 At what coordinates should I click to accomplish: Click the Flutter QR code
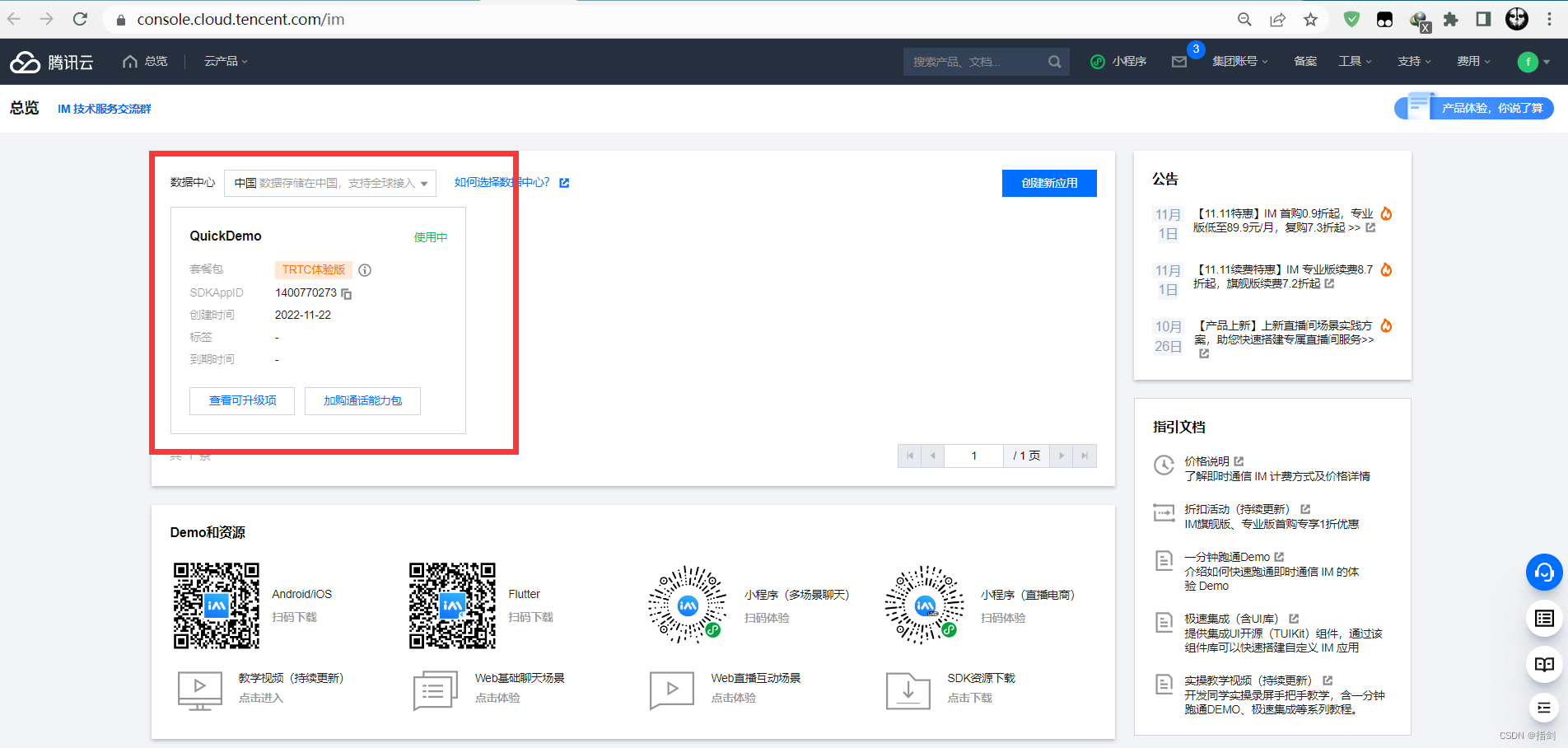coord(453,605)
